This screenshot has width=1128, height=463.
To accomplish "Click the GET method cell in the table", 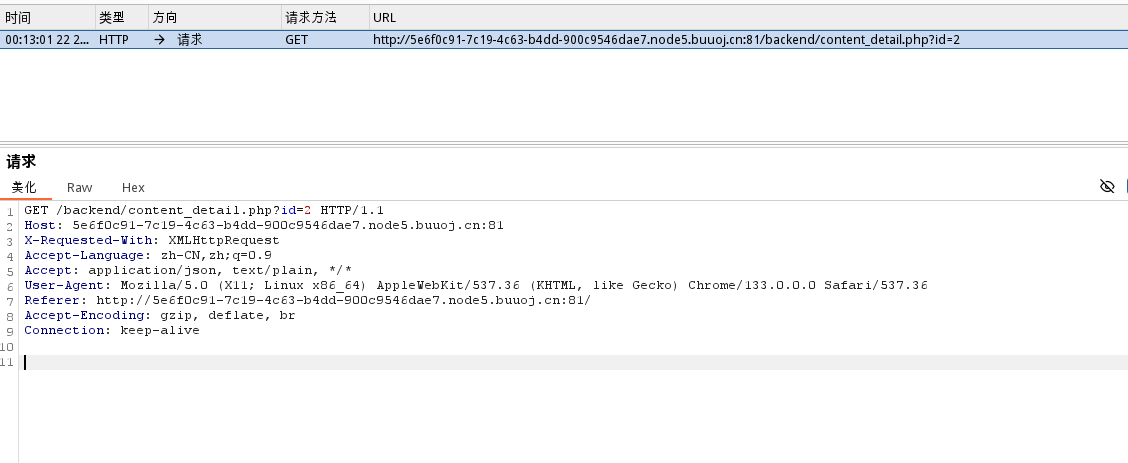I will click(296, 40).
